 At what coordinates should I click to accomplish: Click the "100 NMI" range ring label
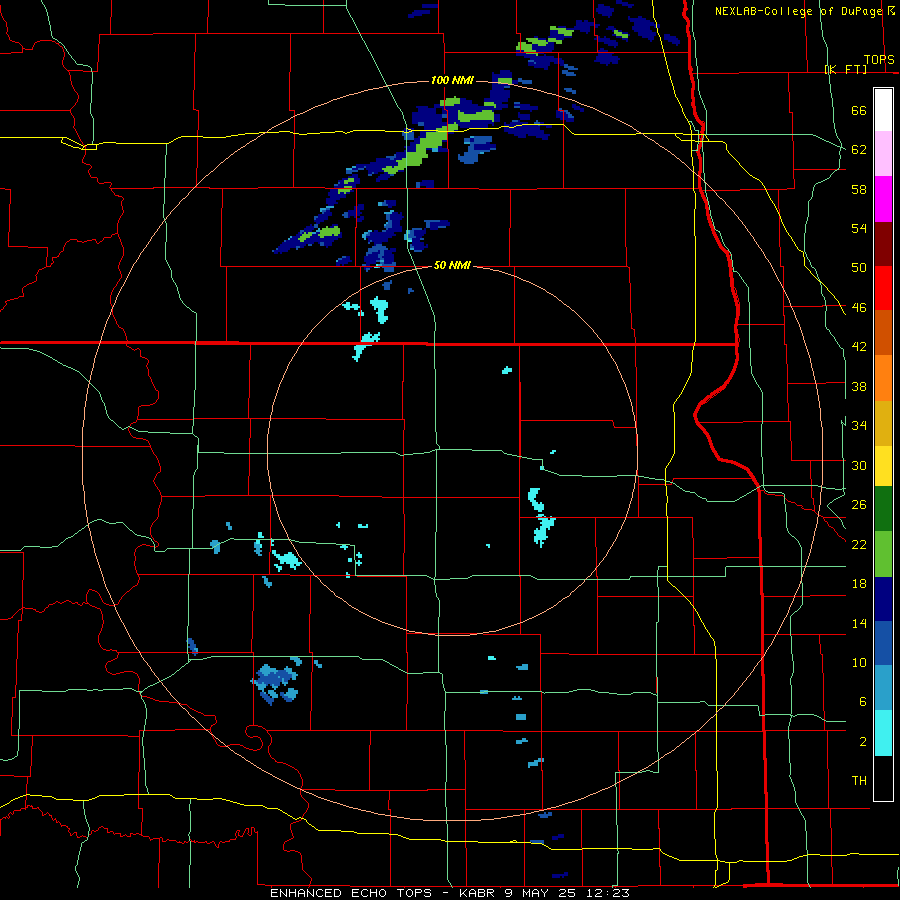[452, 80]
